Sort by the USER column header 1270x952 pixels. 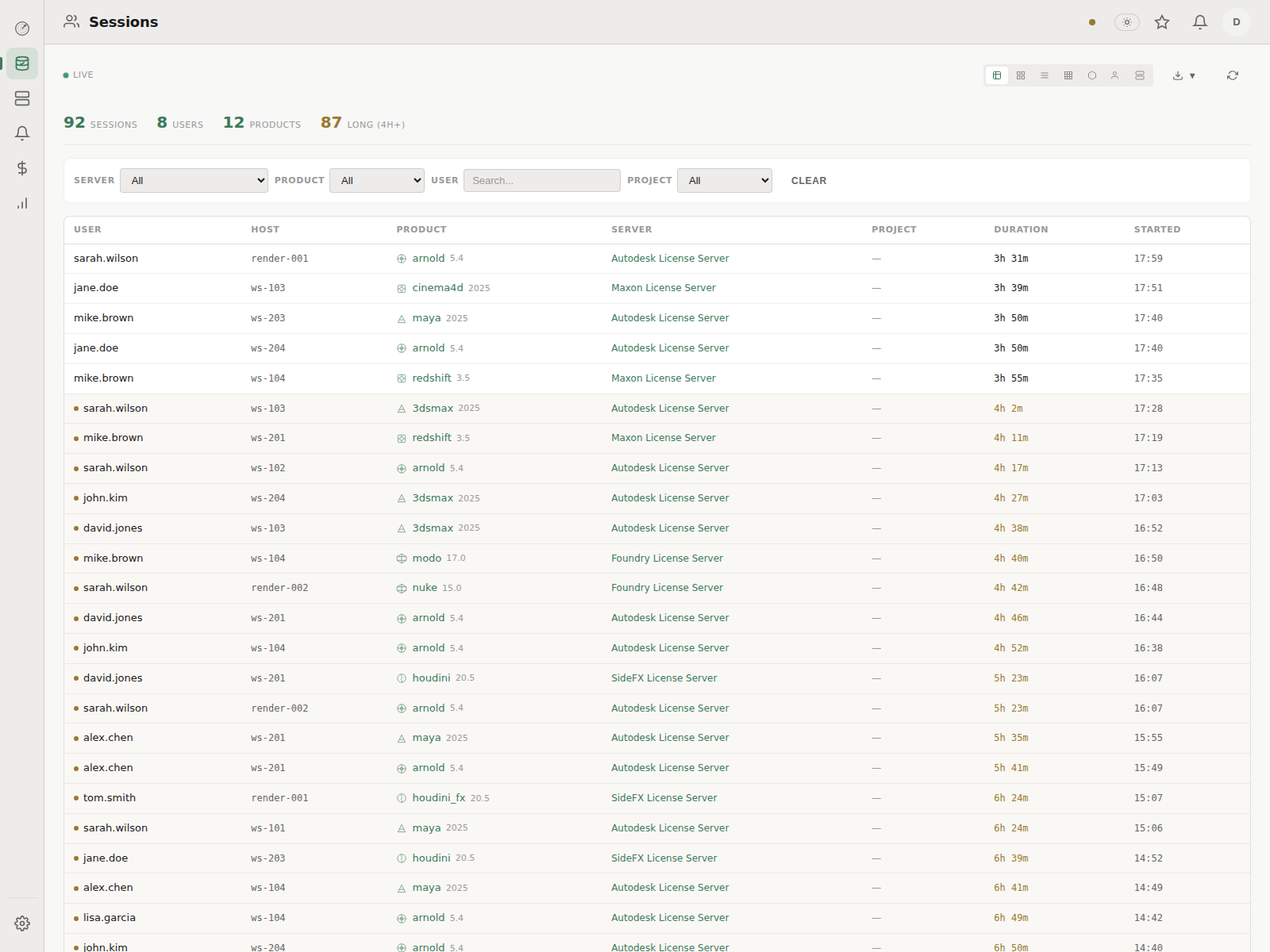click(87, 229)
